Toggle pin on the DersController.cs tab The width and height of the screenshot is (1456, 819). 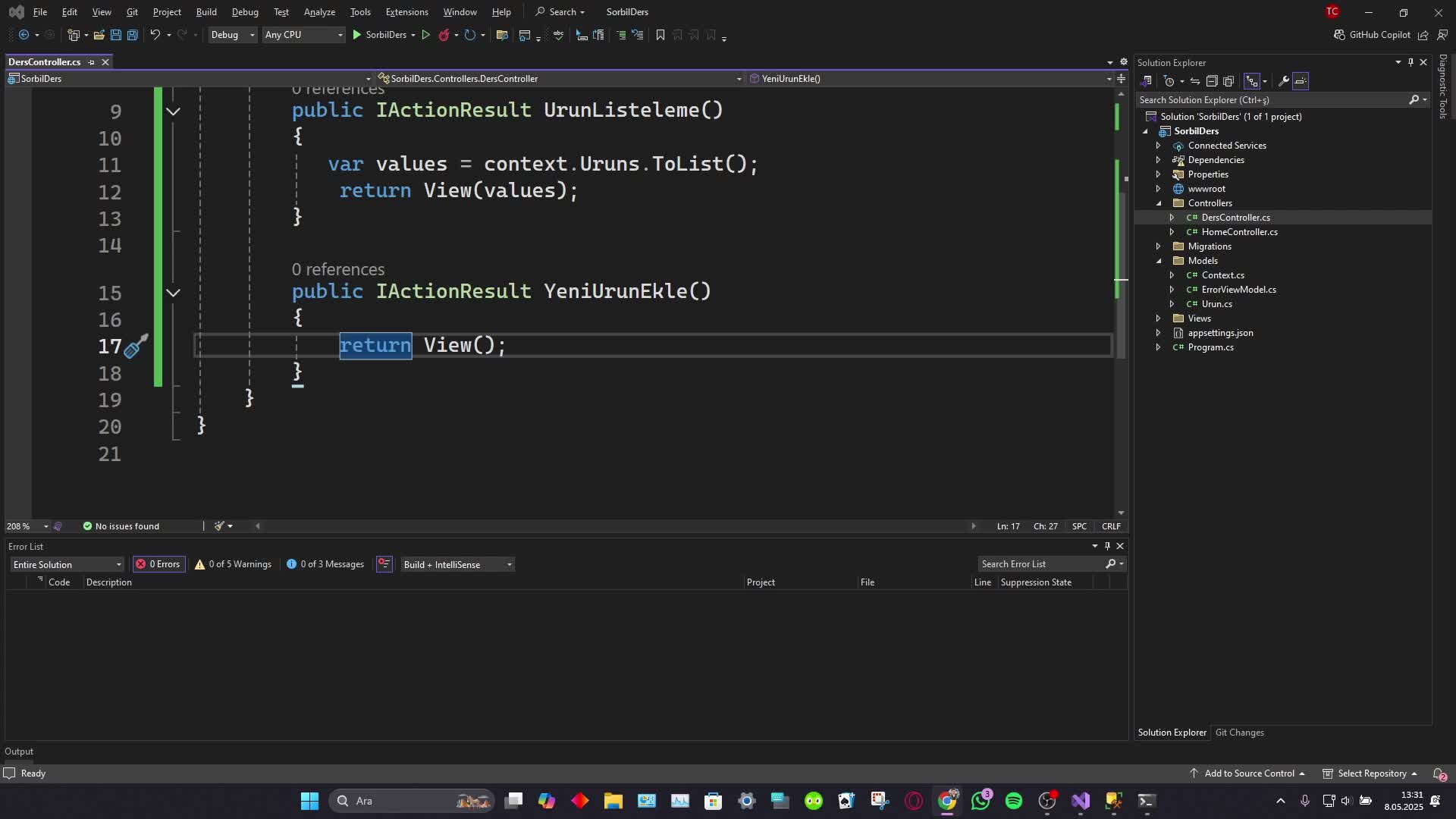[92, 62]
